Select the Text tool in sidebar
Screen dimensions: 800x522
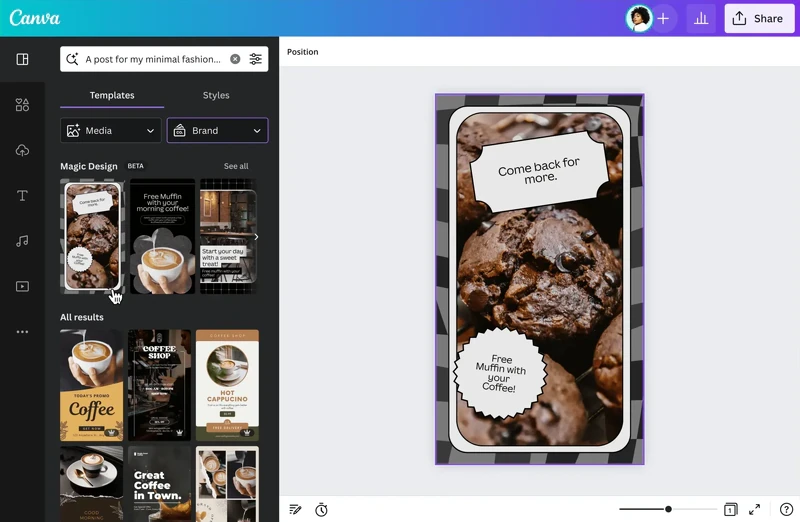click(22, 195)
